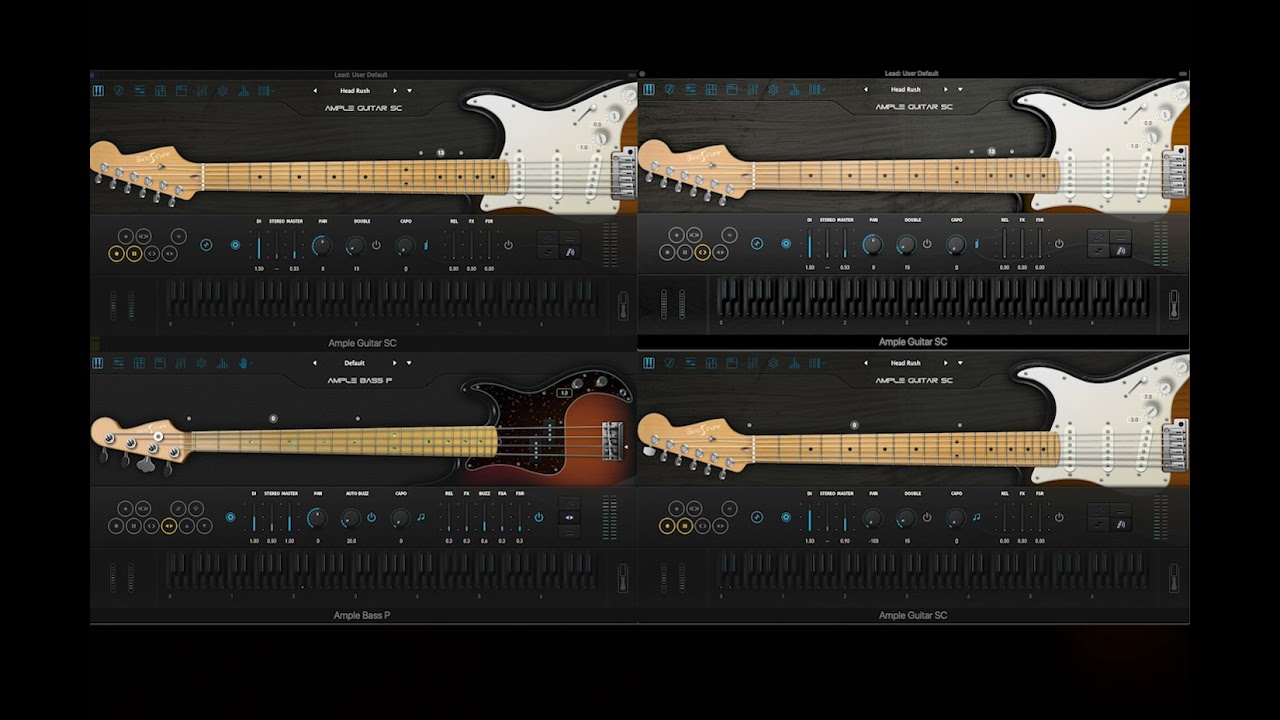Click the capo position 0 marker above the Ample Bass P fretboard
This screenshot has height=720, width=1280.
273,418
